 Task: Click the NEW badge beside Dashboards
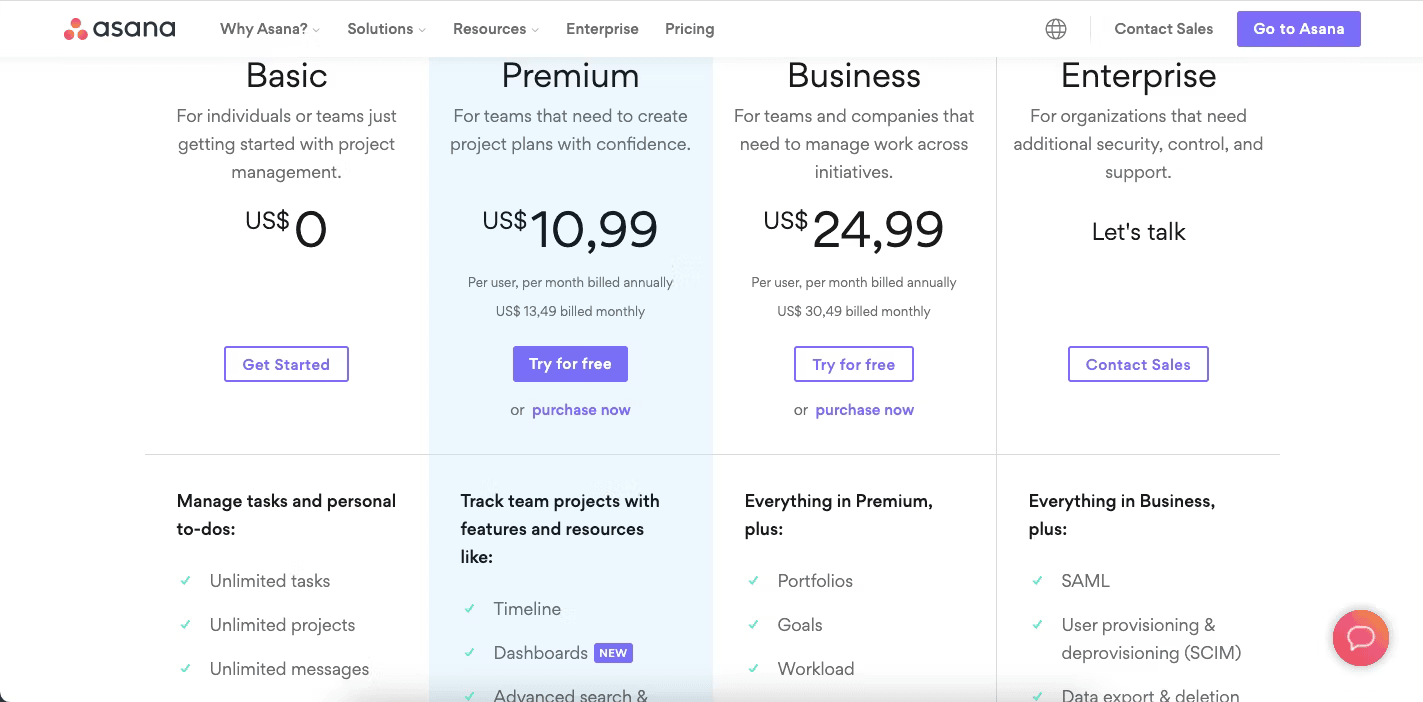(613, 653)
